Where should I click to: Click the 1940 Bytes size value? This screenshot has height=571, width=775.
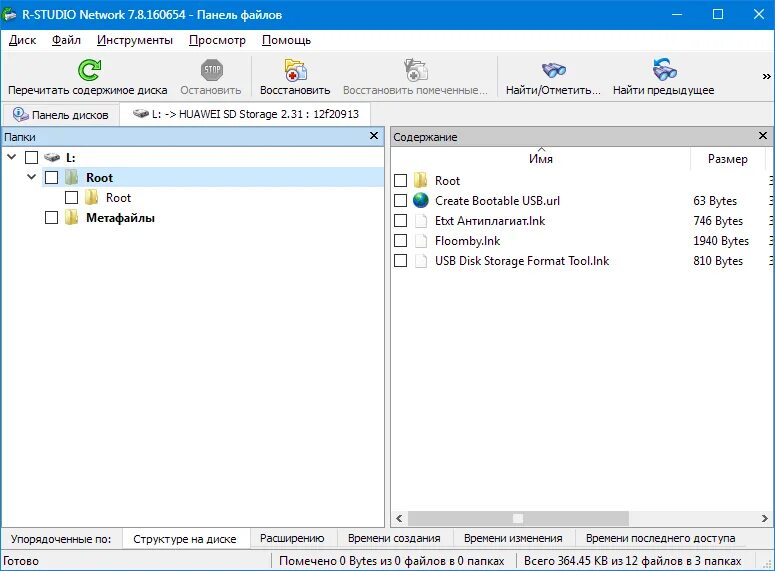coord(721,241)
